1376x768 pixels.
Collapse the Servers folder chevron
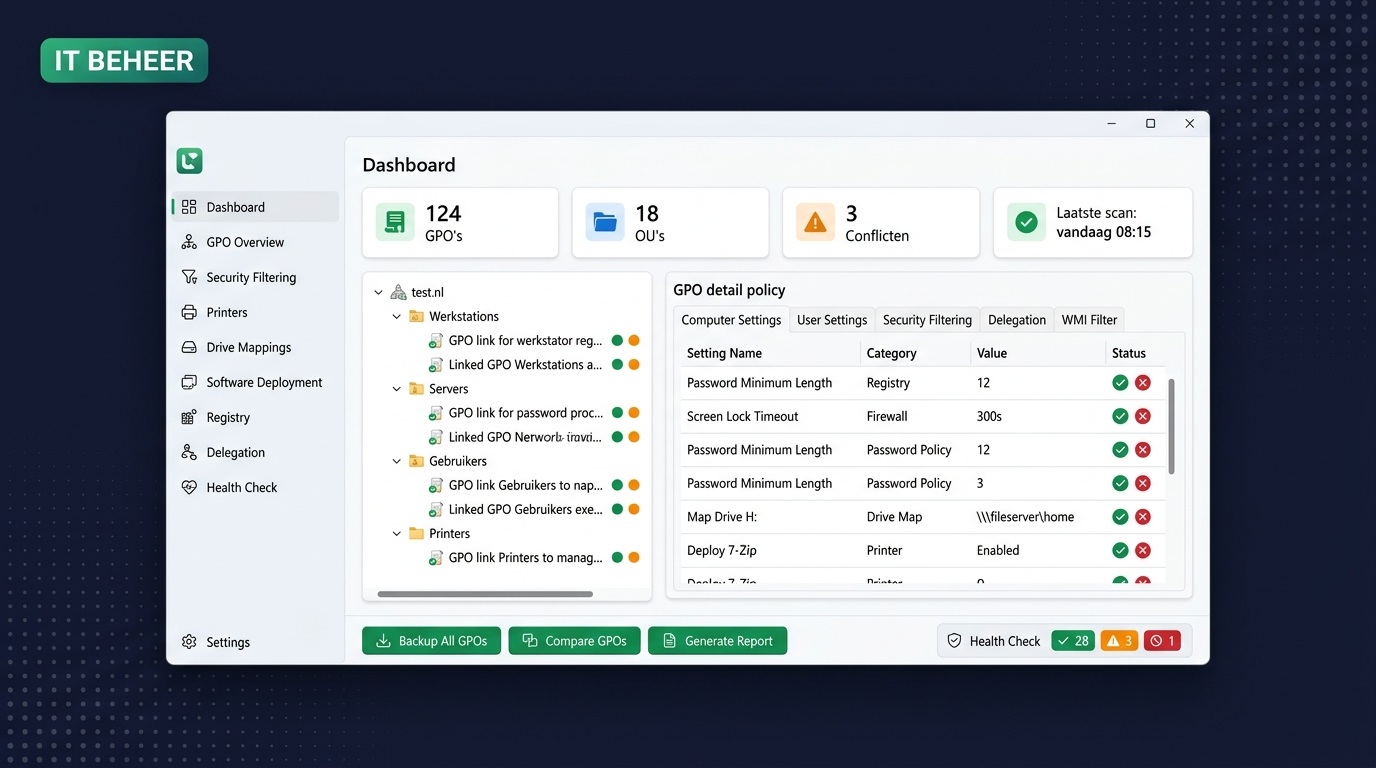[397, 389]
